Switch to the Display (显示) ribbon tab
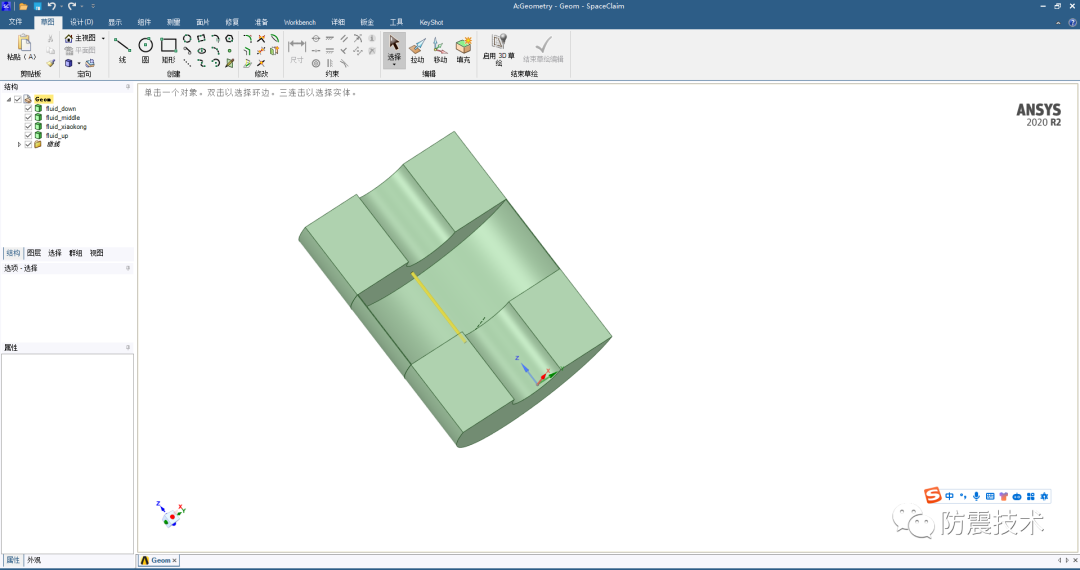This screenshot has height=570, width=1080. pos(115,22)
